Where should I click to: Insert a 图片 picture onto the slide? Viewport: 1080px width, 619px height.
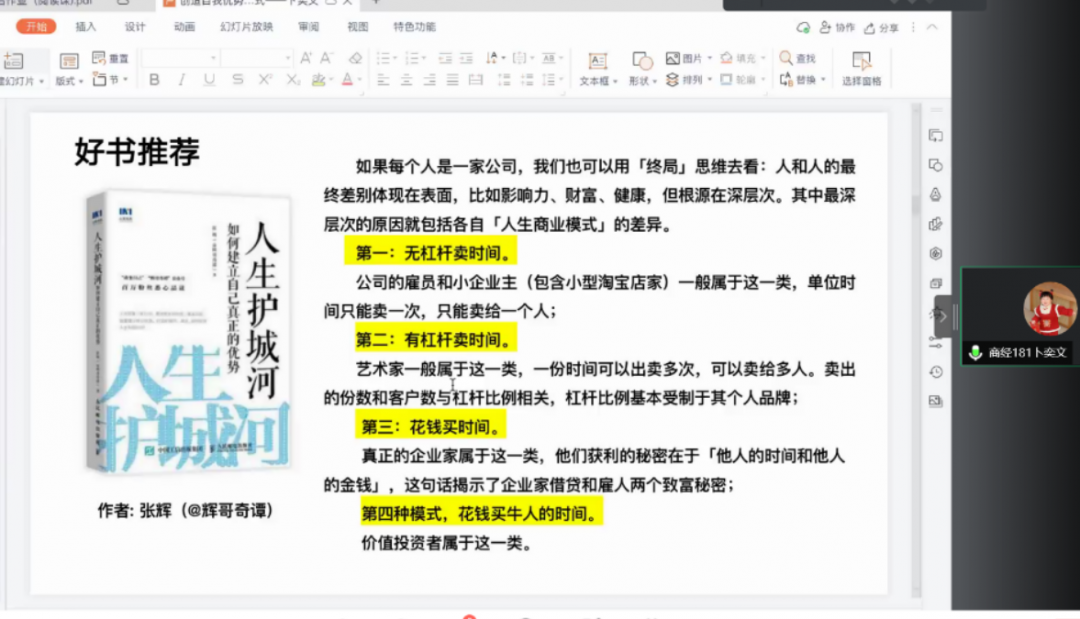[x=688, y=58]
